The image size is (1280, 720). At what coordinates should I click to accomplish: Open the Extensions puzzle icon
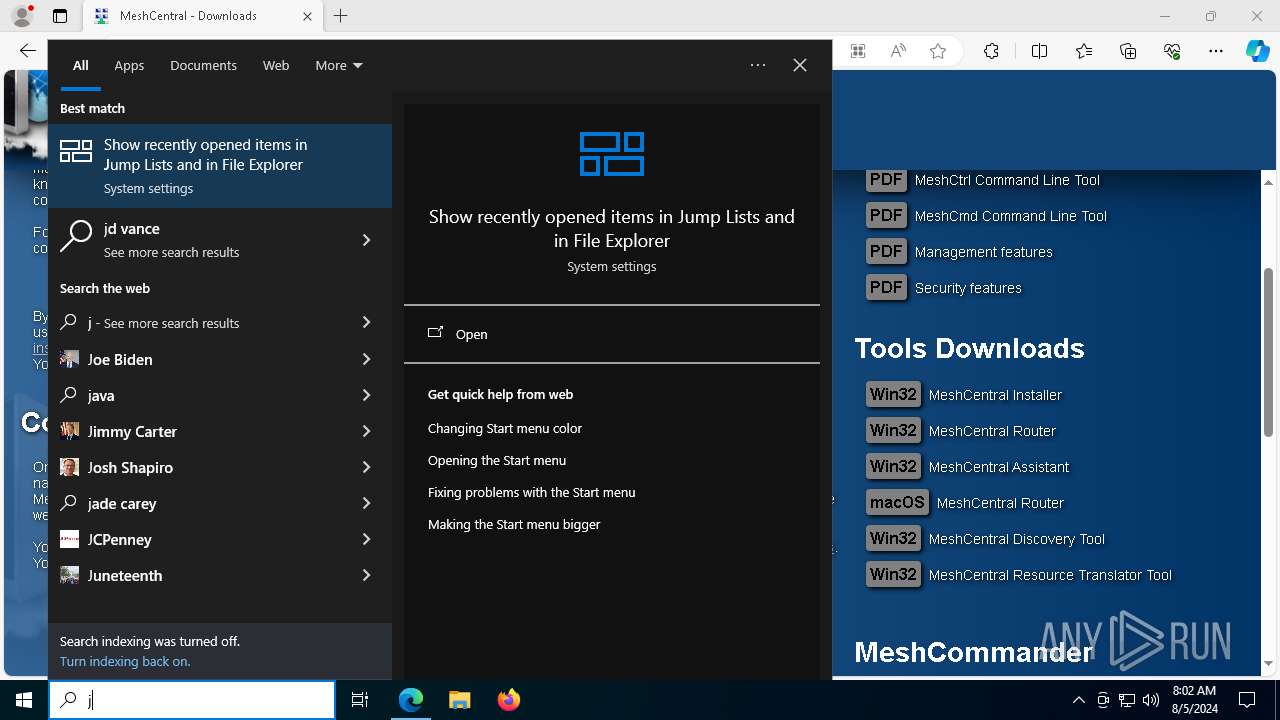point(991,51)
